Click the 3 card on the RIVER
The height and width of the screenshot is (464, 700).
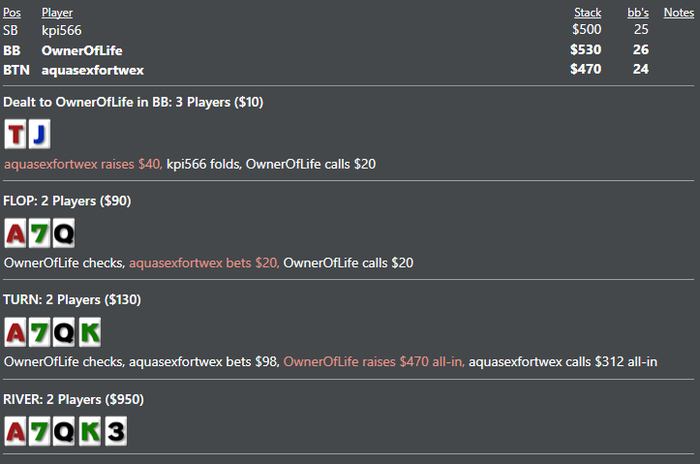coord(113,431)
